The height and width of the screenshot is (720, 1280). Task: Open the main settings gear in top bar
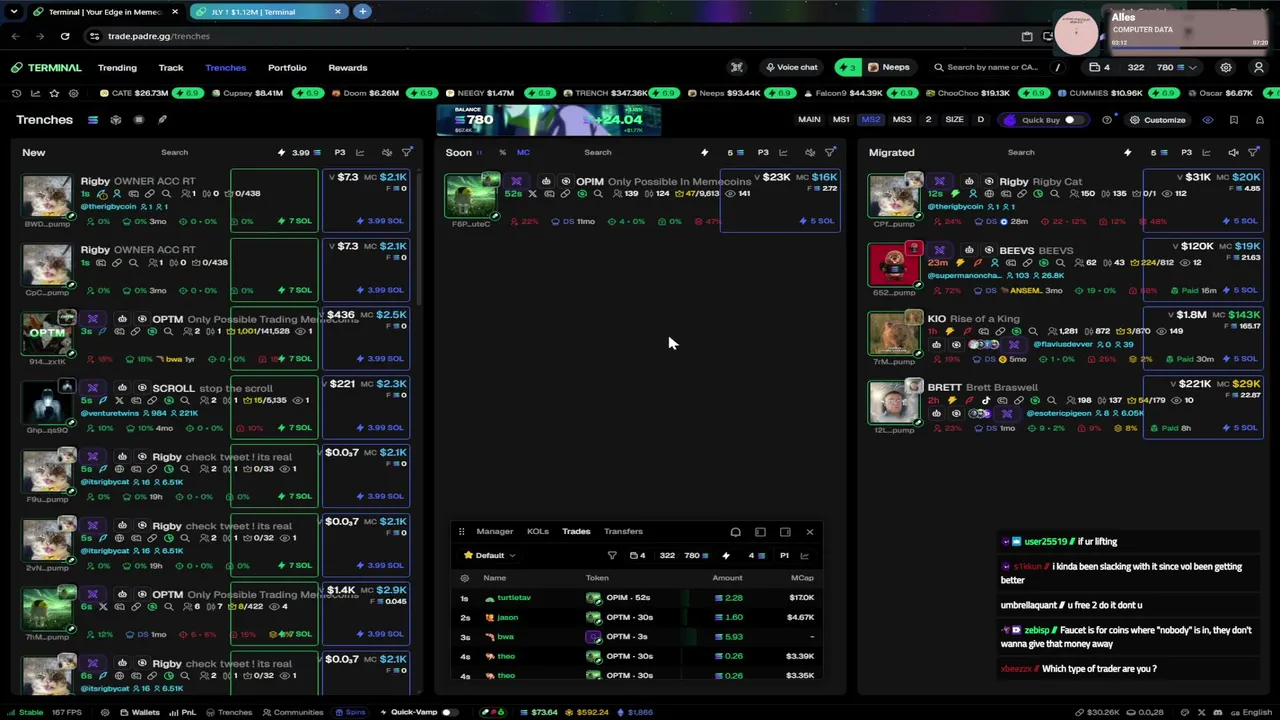point(1226,67)
